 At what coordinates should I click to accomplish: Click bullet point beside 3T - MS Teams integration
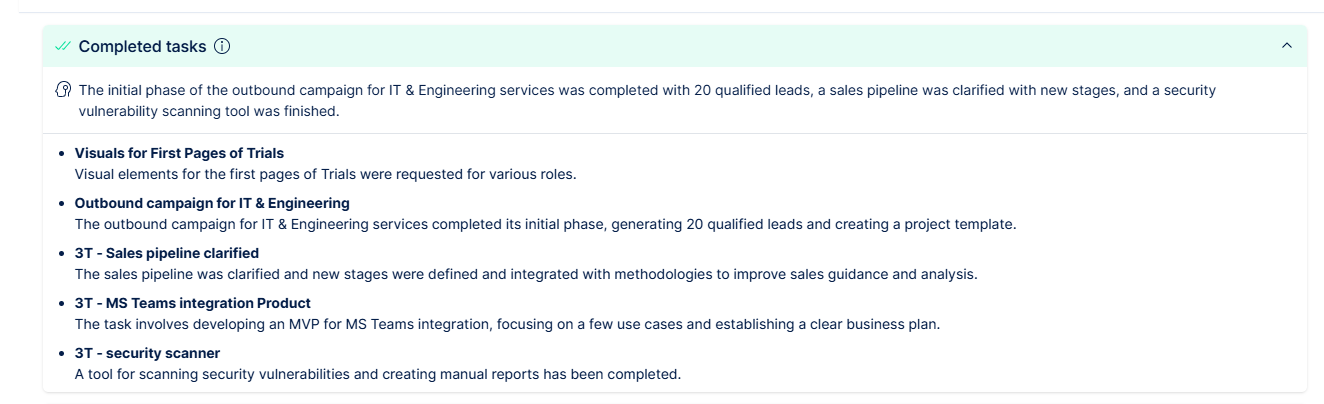tap(62, 304)
